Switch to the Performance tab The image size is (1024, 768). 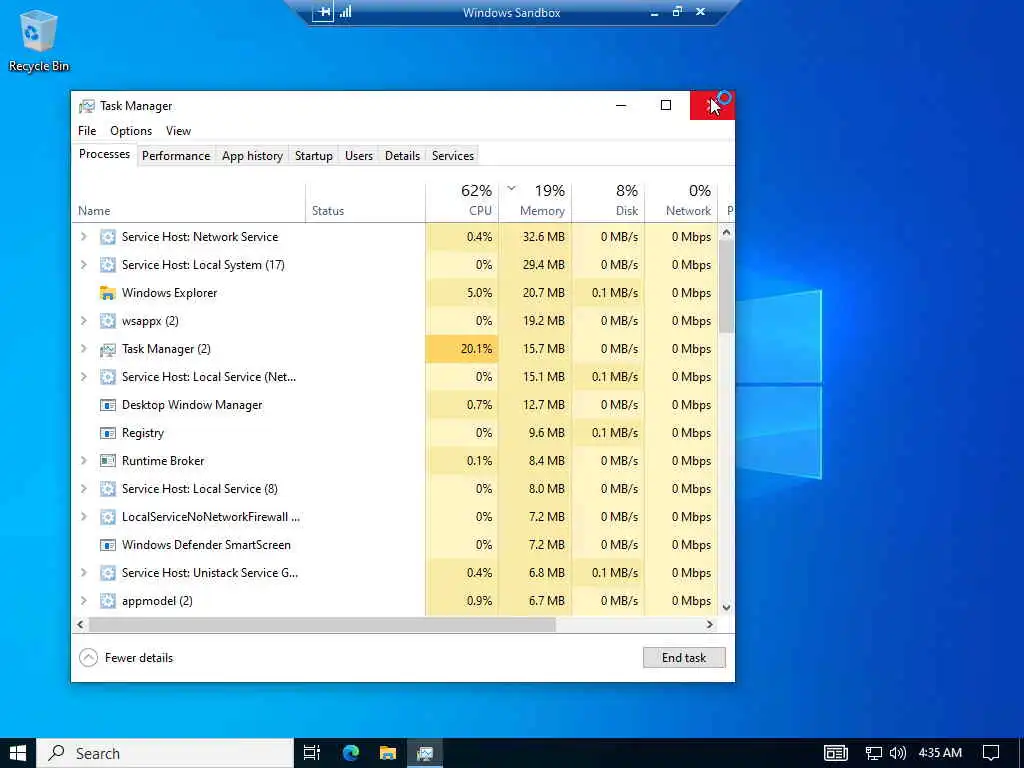coord(176,156)
